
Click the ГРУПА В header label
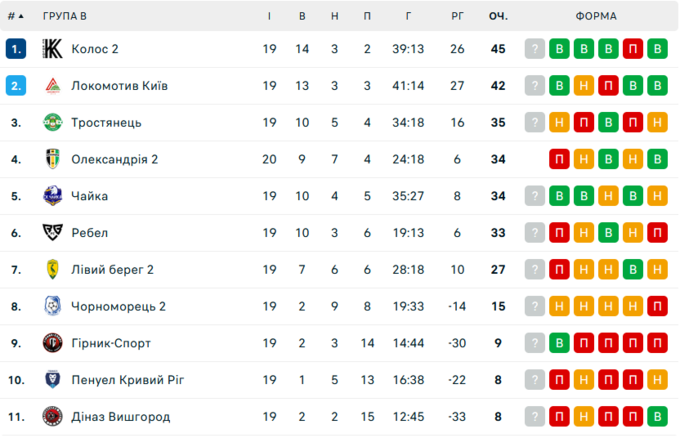pyautogui.click(x=65, y=16)
